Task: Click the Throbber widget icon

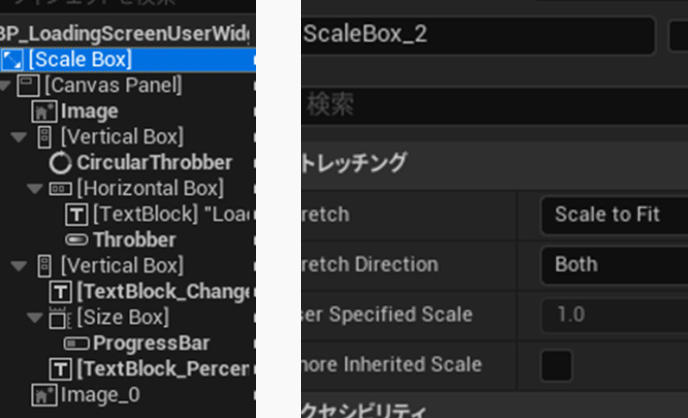Action: point(76,240)
